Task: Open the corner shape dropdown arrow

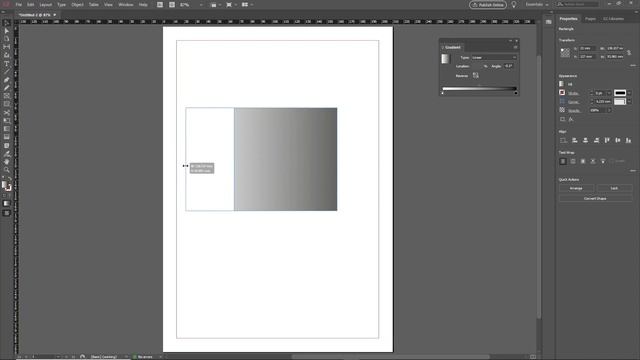Action: 629,102
